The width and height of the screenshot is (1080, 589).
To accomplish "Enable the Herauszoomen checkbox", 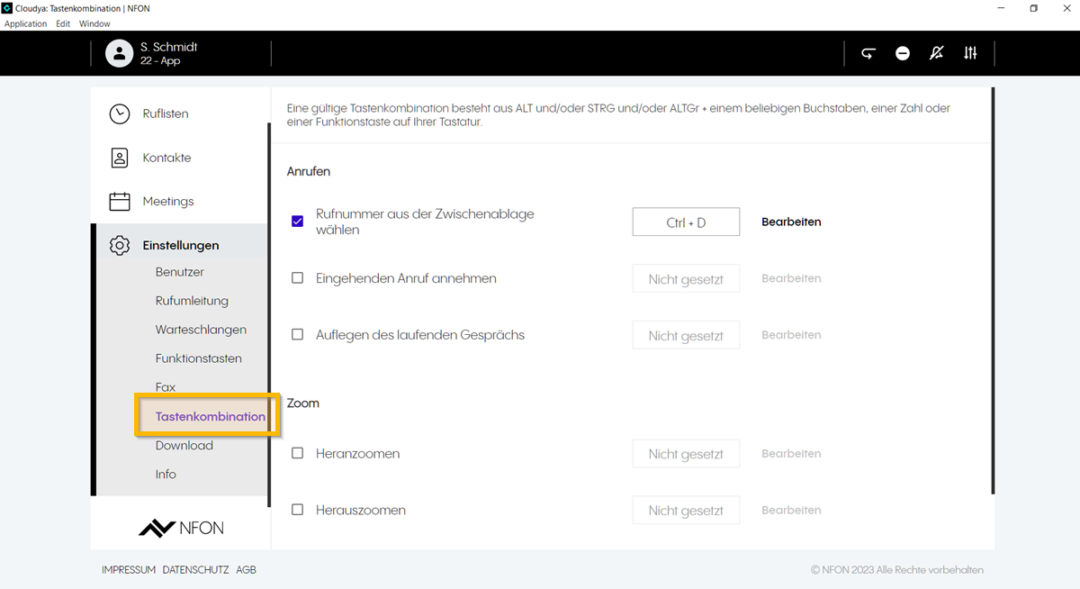I will (x=297, y=510).
